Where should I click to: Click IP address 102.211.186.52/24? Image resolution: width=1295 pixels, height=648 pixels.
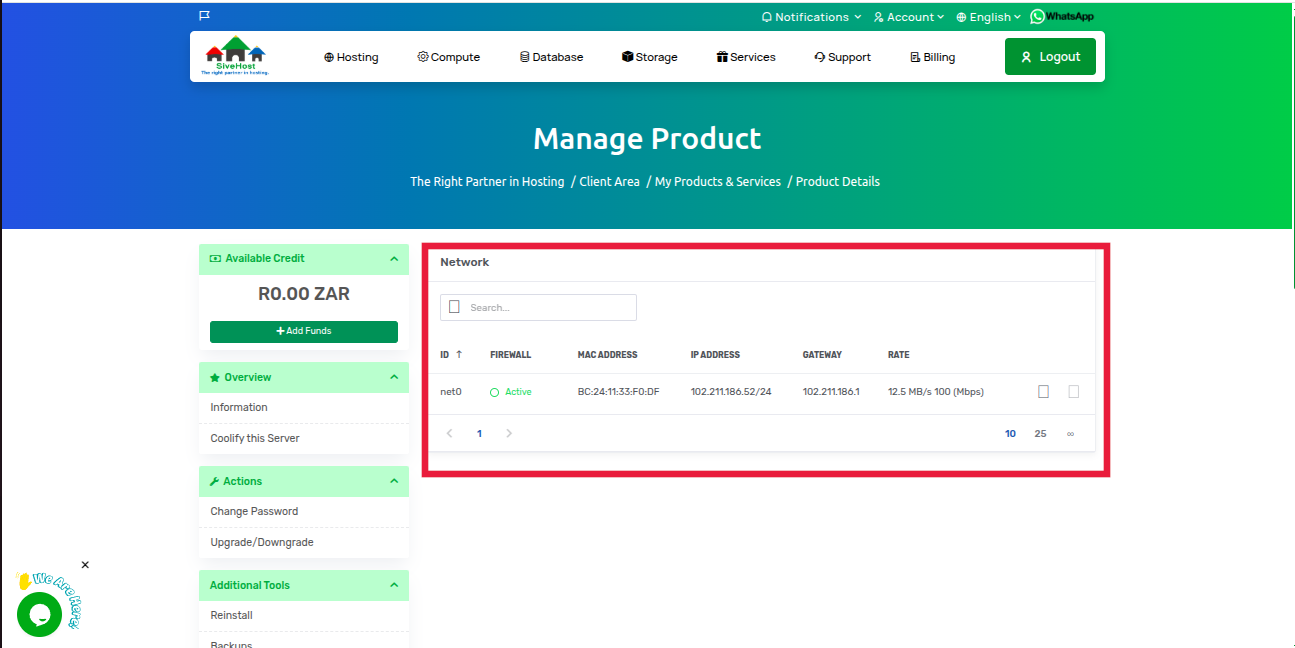[x=731, y=392]
